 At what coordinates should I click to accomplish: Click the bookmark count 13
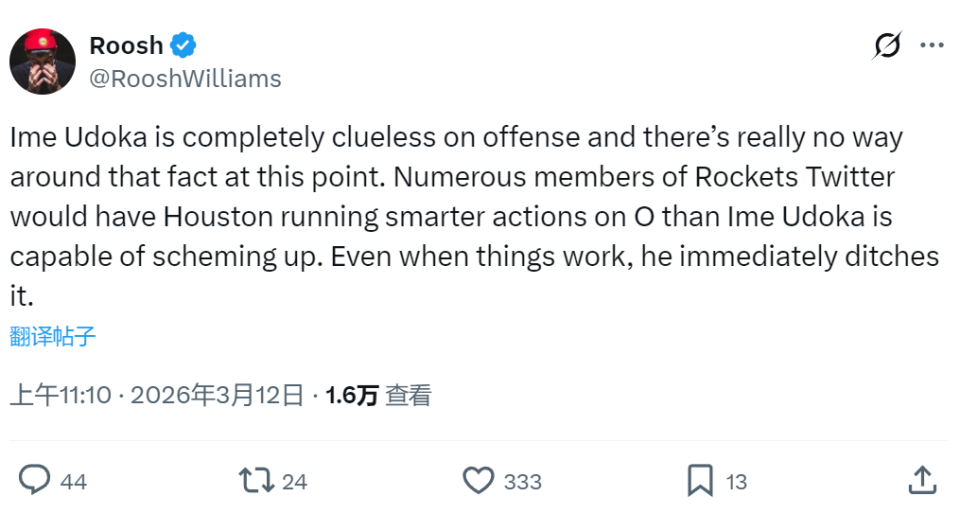736,482
